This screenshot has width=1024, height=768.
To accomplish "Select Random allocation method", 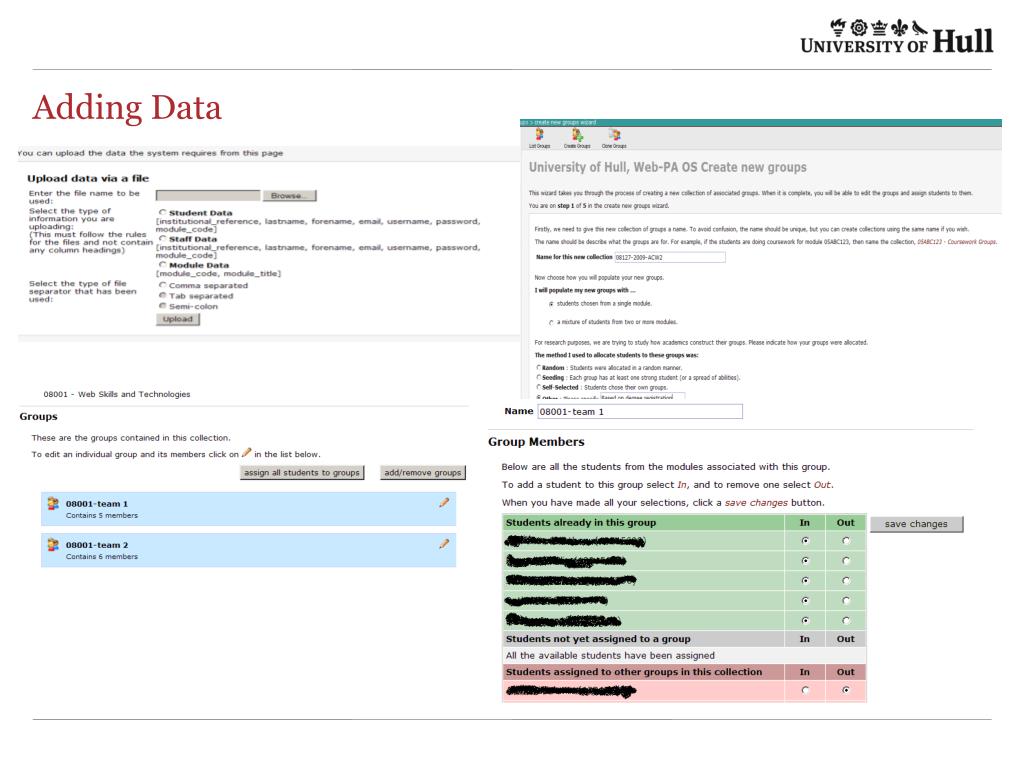I will [539, 368].
